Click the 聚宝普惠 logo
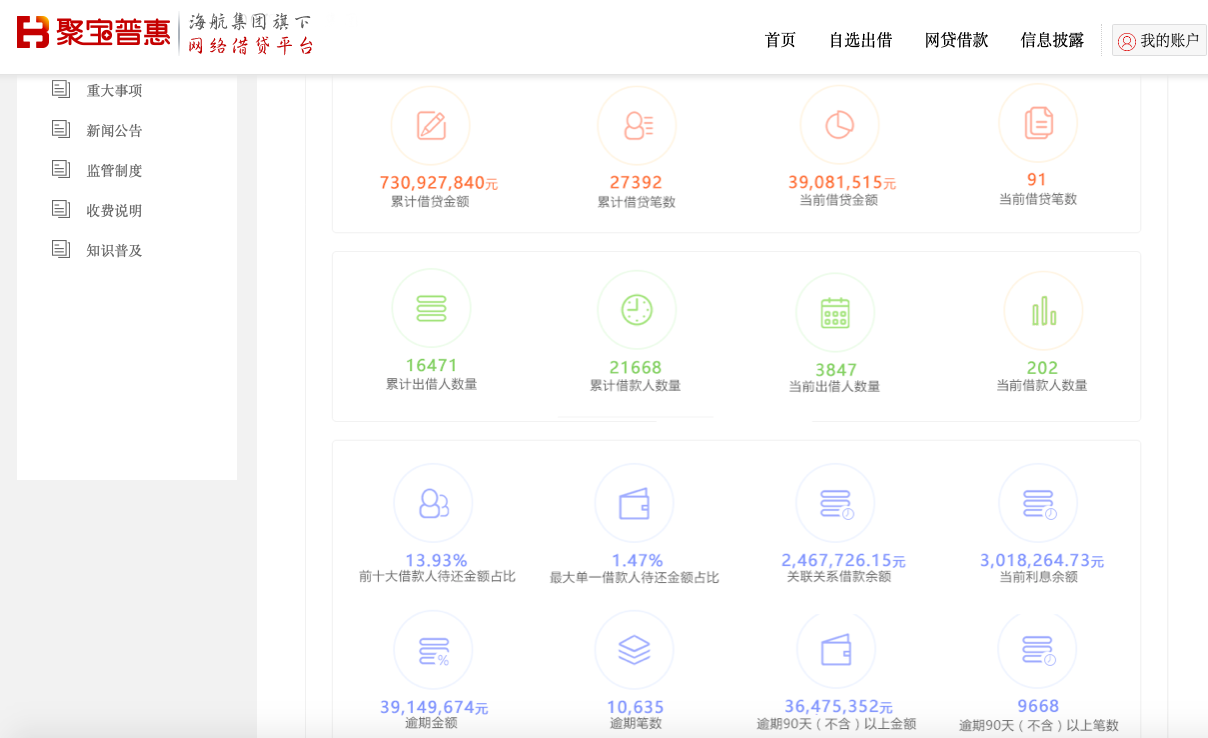 tap(94, 32)
